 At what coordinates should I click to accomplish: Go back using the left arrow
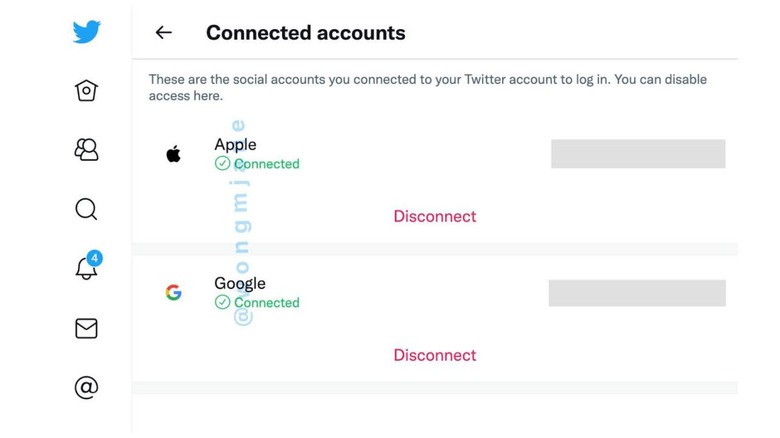coord(164,33)
